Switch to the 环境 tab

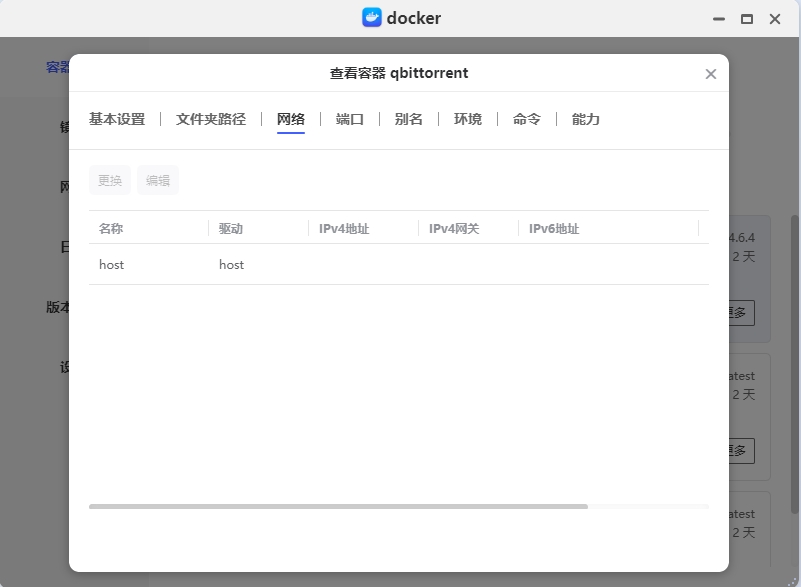pos(468,119)
